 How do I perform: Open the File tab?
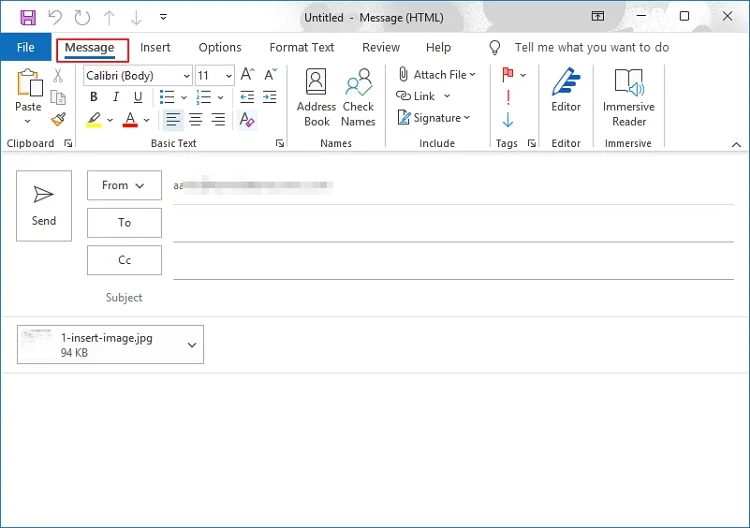tap(25, 47)
